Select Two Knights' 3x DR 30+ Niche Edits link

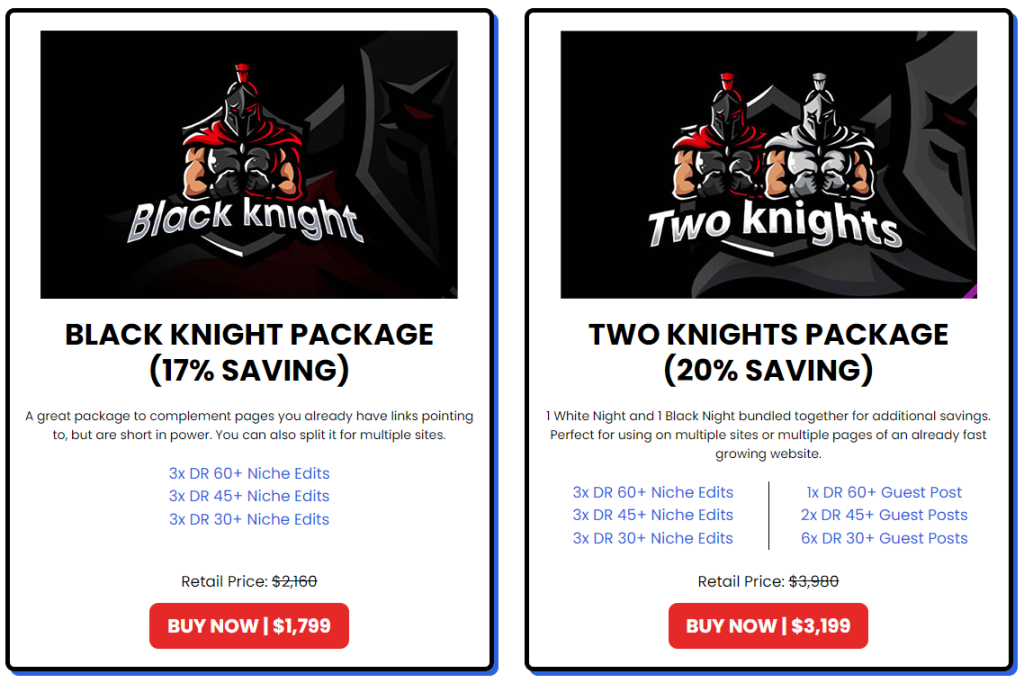653,538
